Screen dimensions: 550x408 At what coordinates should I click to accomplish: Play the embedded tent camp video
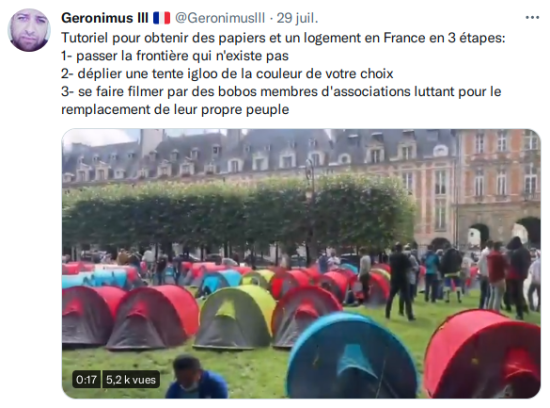click(x=301, y=263)
